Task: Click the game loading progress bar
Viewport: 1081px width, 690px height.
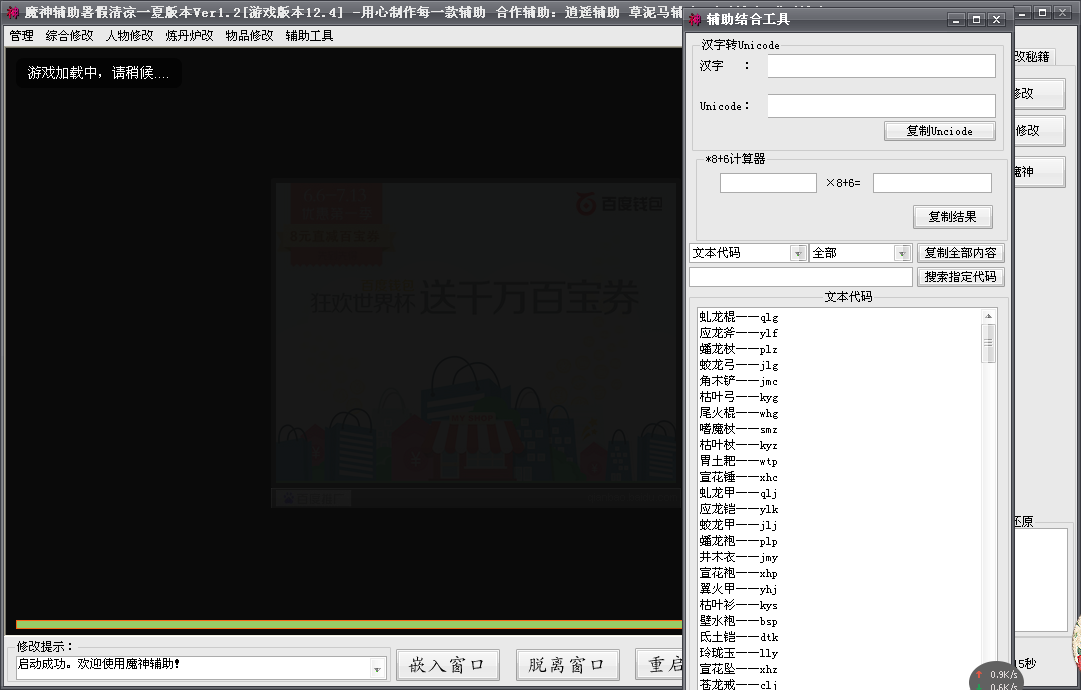Action: click(x=349, y=625)
